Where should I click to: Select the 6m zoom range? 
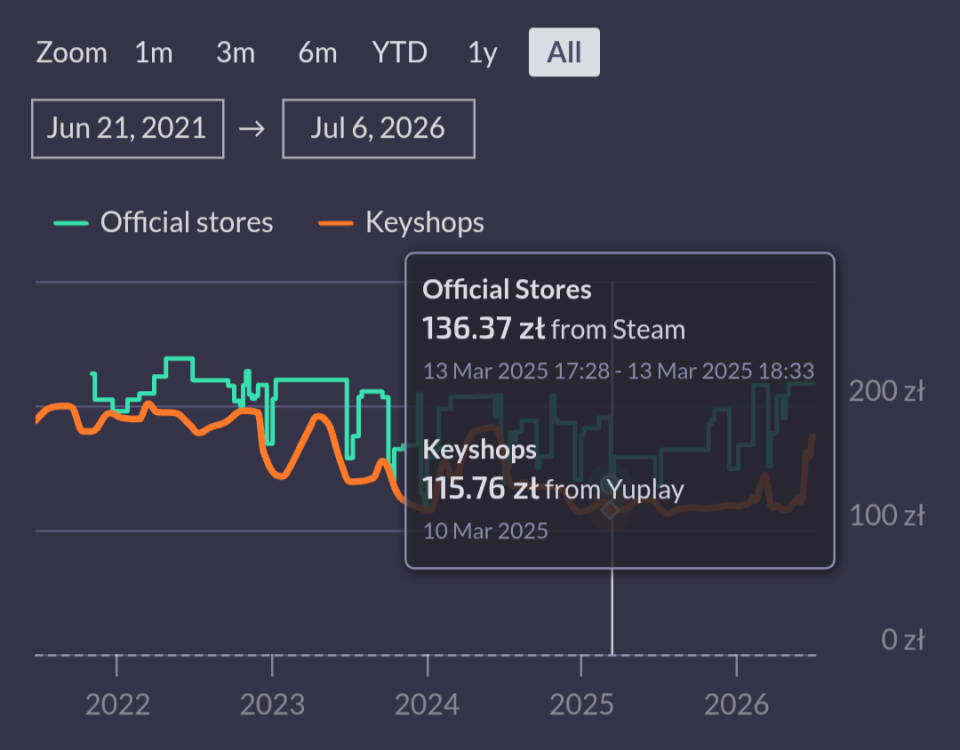coord(317,53)
